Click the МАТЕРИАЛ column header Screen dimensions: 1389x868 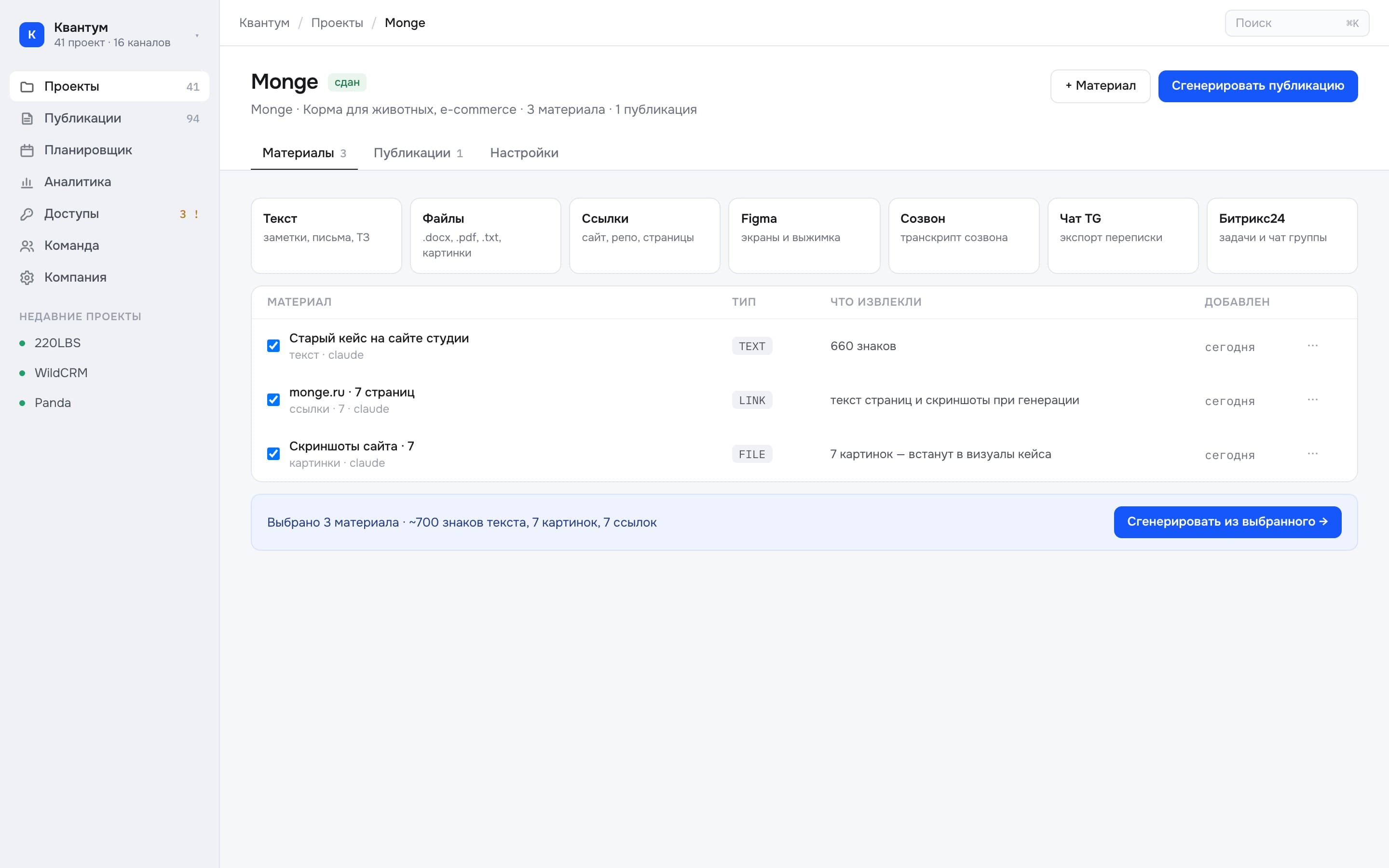tap(300, 302)
